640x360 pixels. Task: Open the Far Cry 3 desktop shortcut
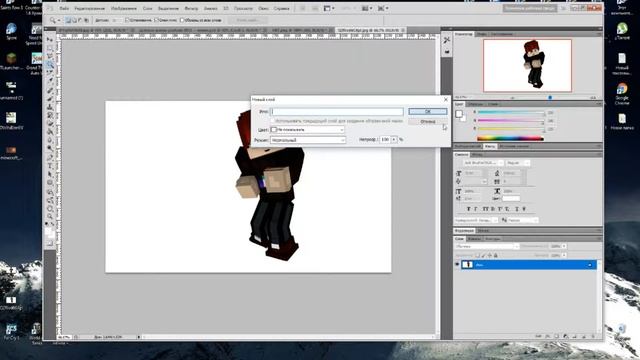click(11, 332)
